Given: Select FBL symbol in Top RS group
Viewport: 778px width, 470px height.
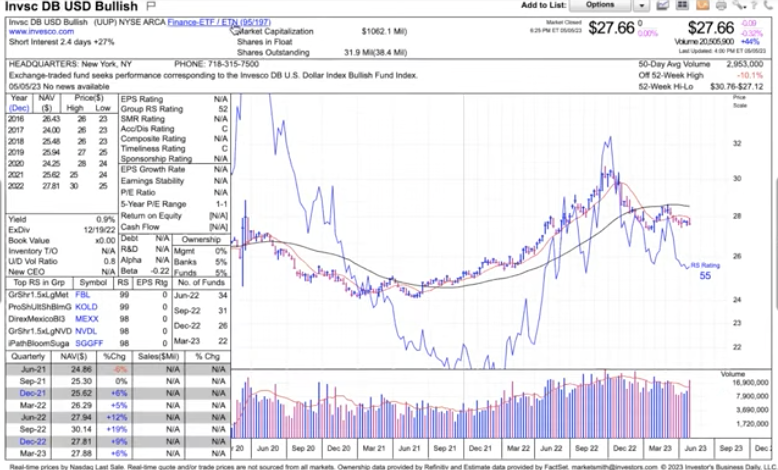Looking at the screenshot, I should [x=87, y=296].
